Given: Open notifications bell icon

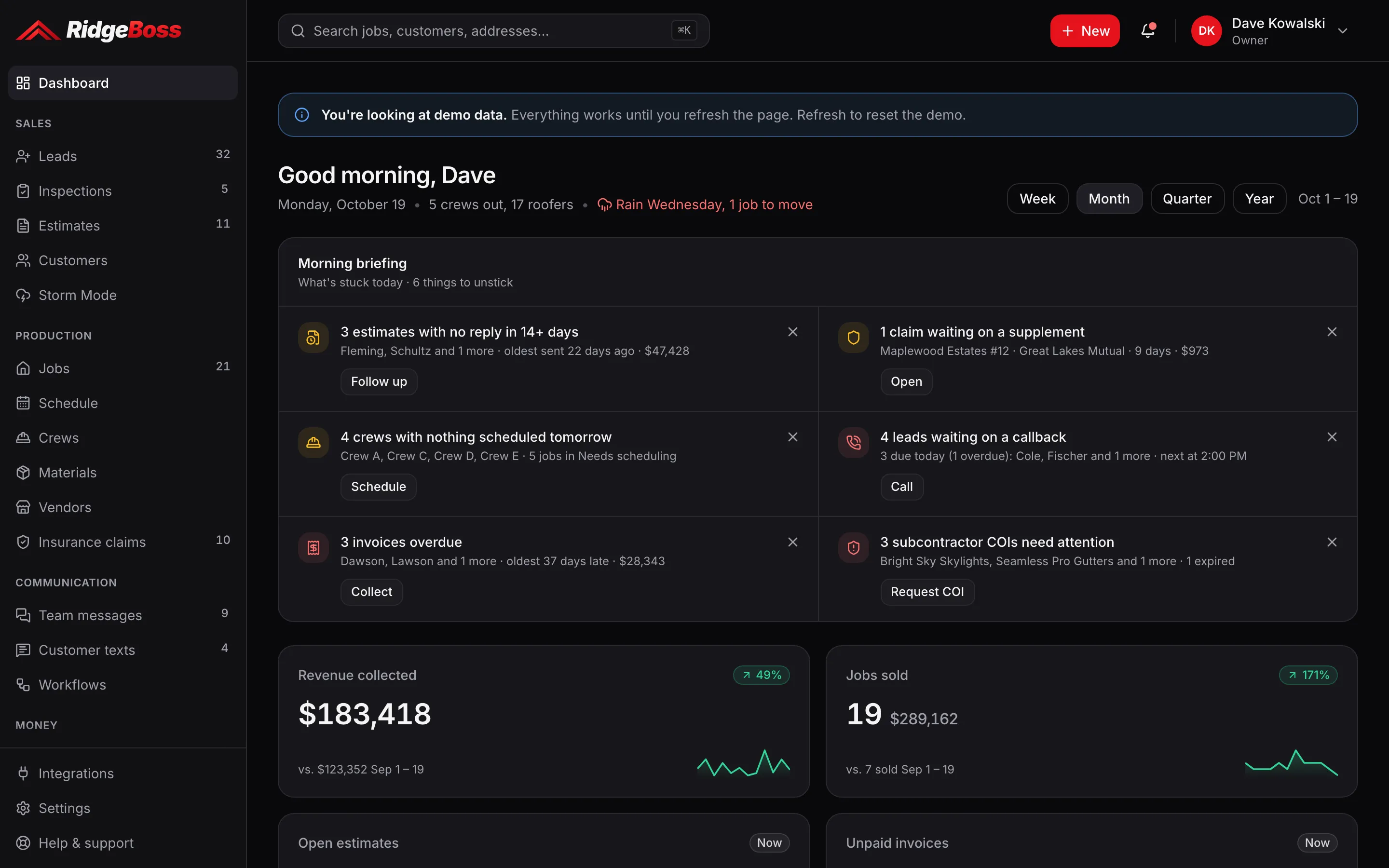Looking at the screenshot, I should point(1147,30).
